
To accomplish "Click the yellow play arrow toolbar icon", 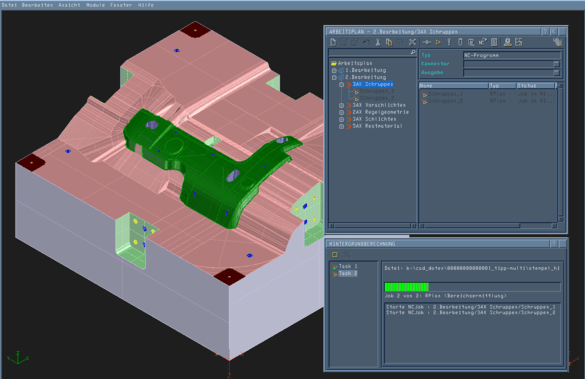I will point(438,43).
